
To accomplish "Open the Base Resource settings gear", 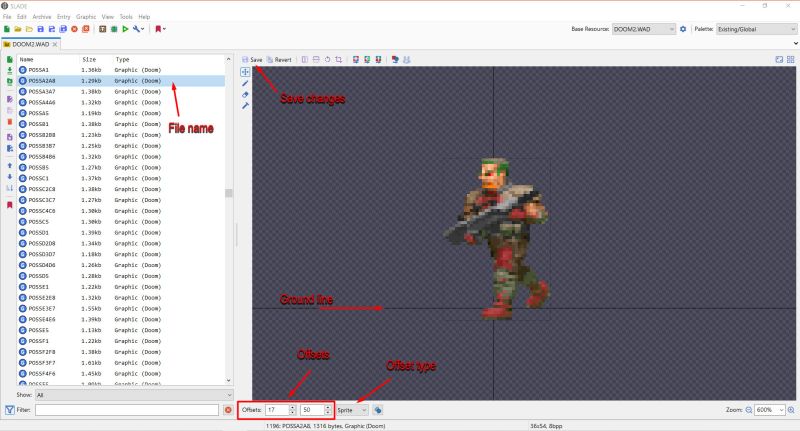I will [x=683, y=29].
